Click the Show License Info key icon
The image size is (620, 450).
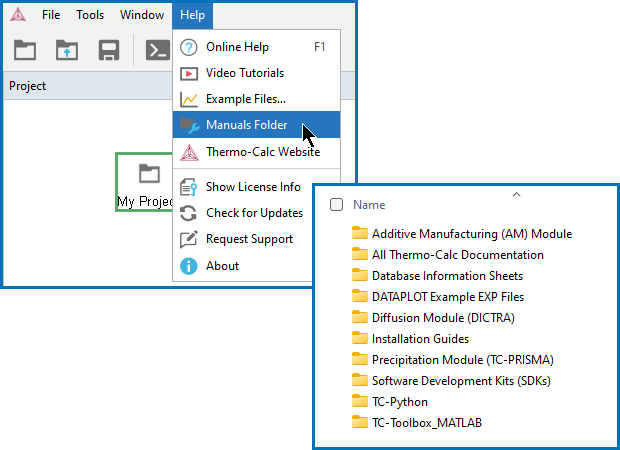coord(189,187)
